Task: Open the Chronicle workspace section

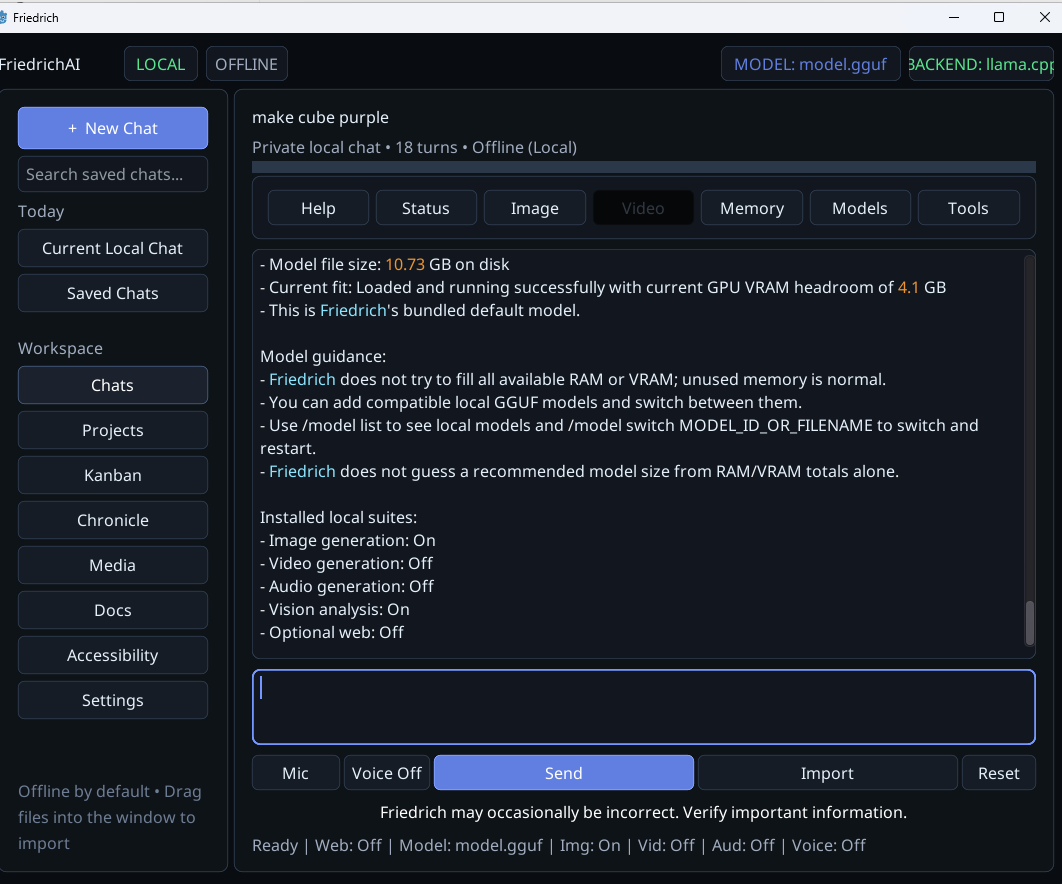Action: point(112,520)
